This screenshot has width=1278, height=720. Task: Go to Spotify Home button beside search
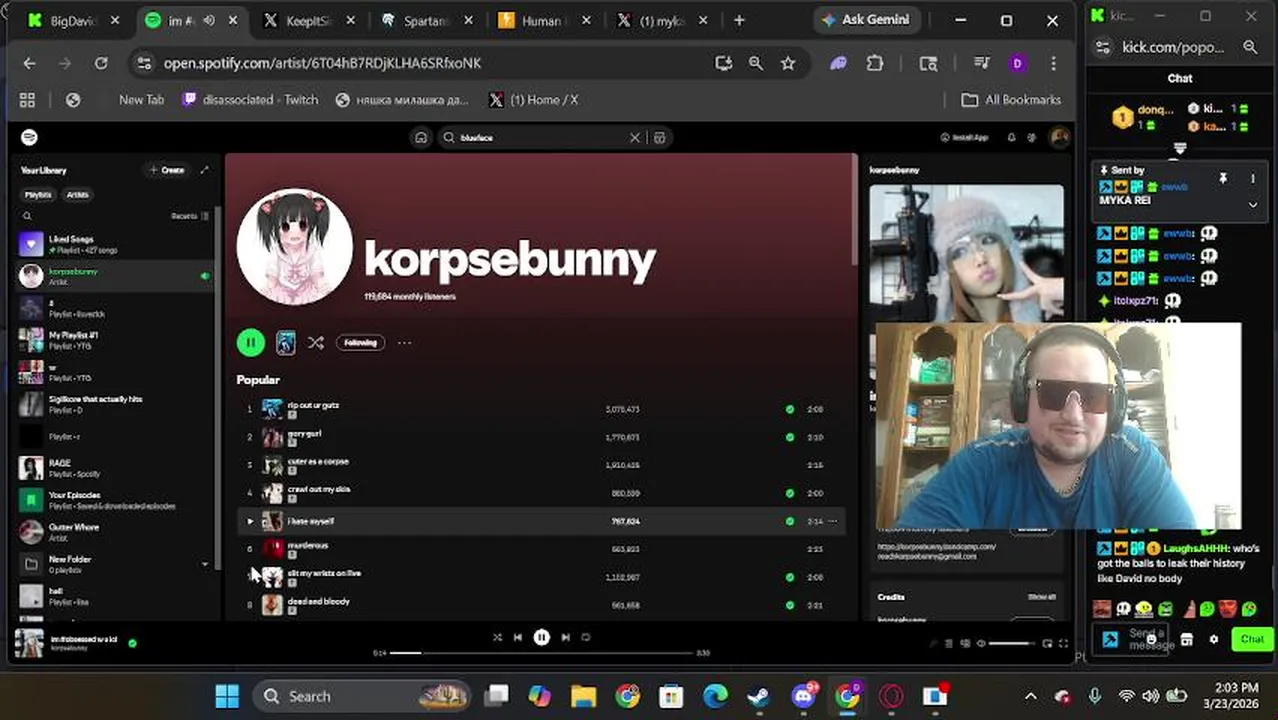421,138
